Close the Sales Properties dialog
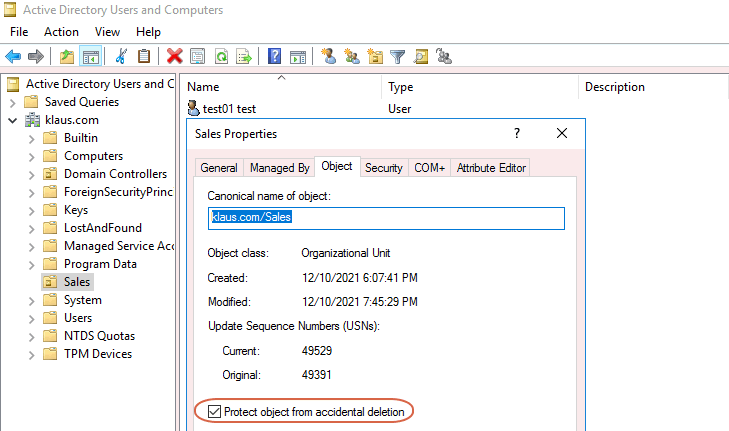Screen dimensions: 729x431 tap(562, 133)
